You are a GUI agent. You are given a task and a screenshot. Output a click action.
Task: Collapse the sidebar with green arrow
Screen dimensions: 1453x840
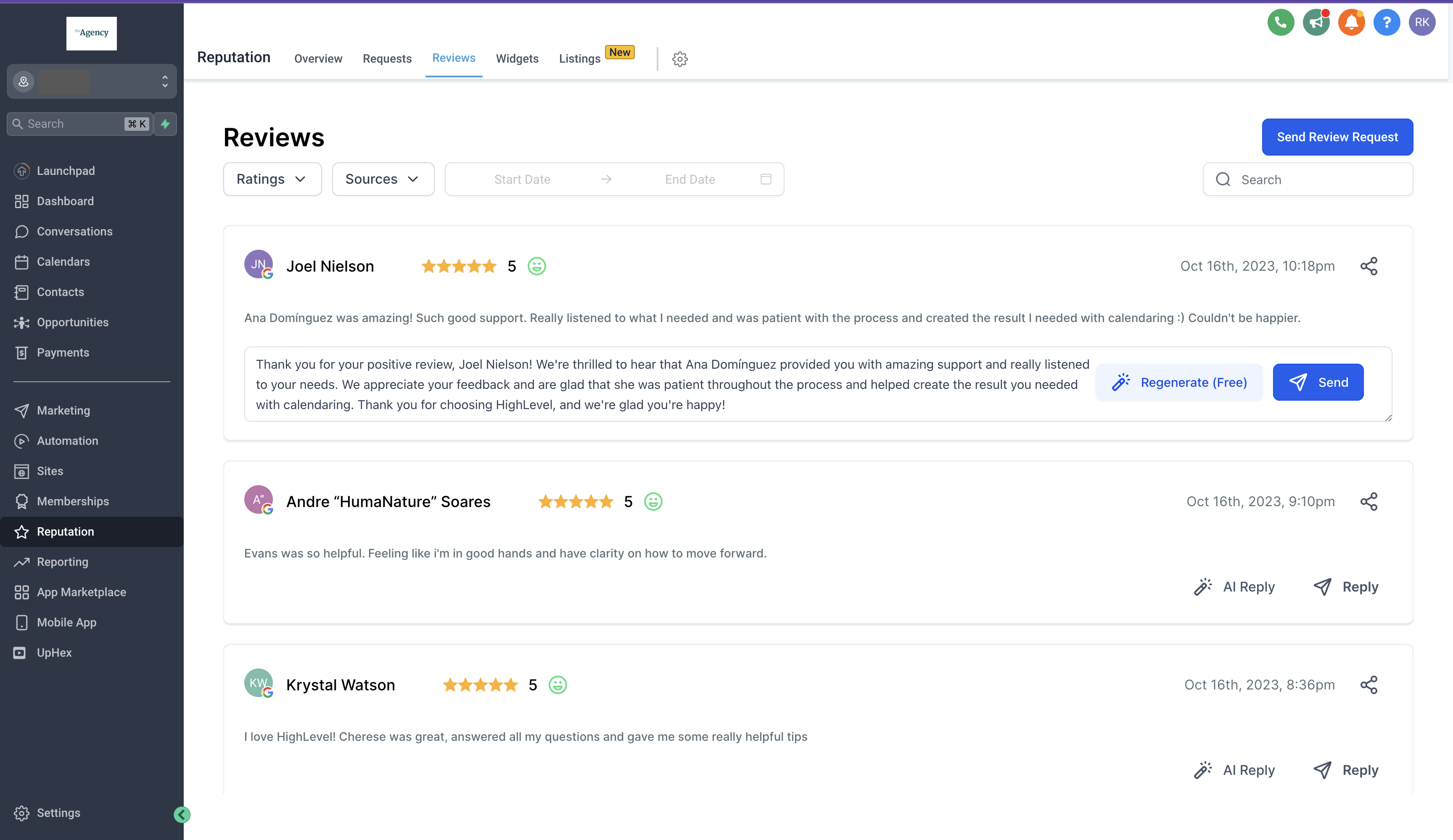(x=182, y=814)
